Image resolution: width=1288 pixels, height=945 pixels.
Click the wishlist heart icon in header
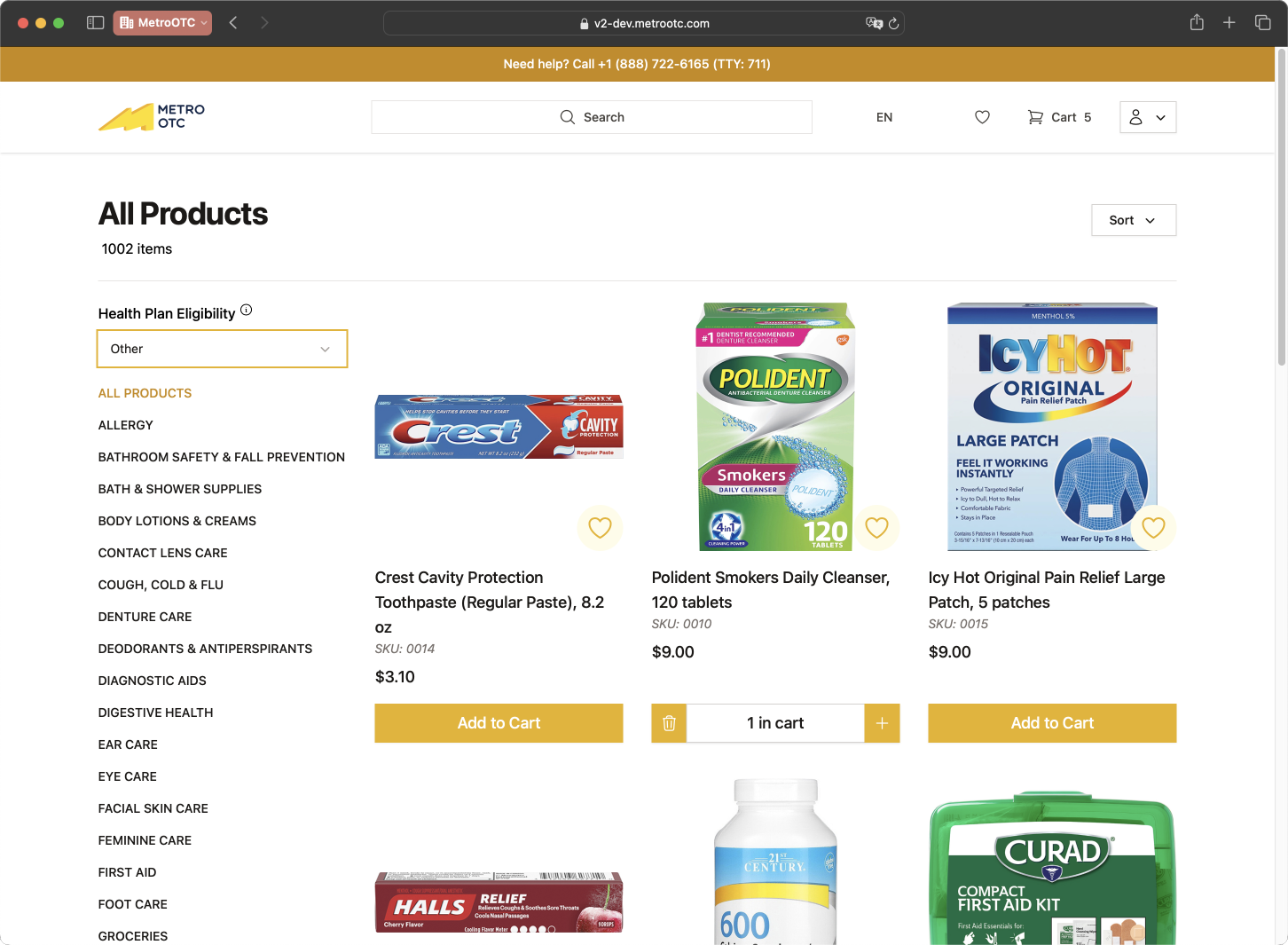(982, 117)
